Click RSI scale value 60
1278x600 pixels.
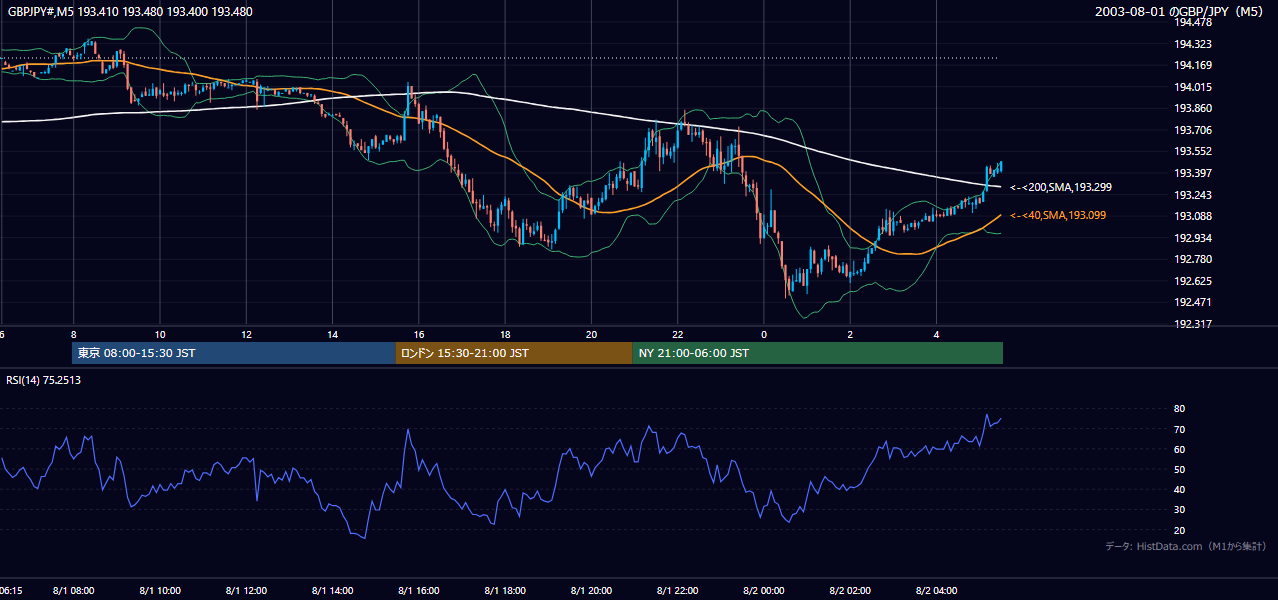[1180, 449]
